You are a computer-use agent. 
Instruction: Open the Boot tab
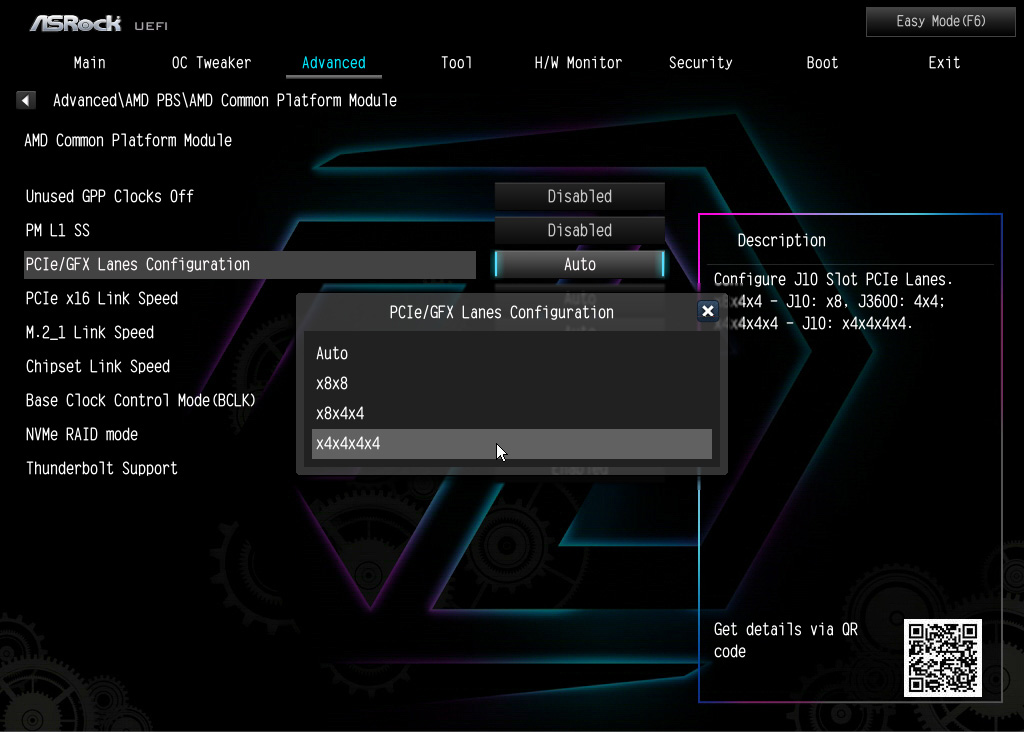point(822,63)
